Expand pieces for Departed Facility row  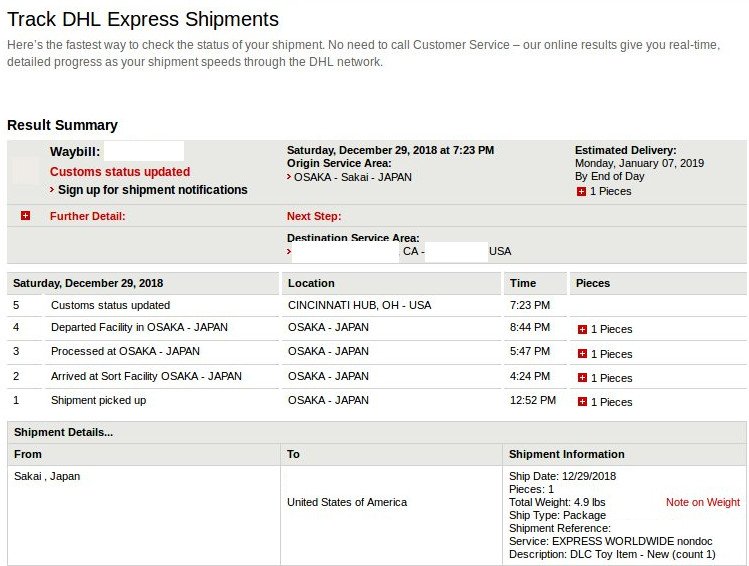click(582, 329)
